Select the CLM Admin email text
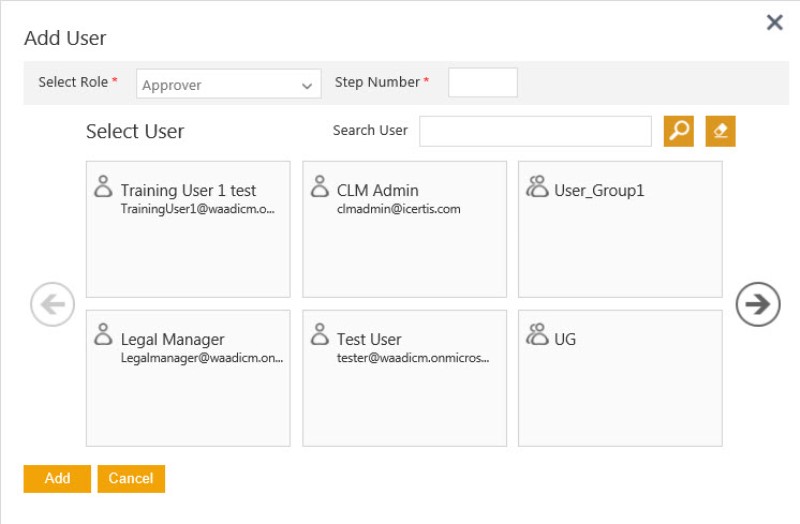 [x=398, y=209]
